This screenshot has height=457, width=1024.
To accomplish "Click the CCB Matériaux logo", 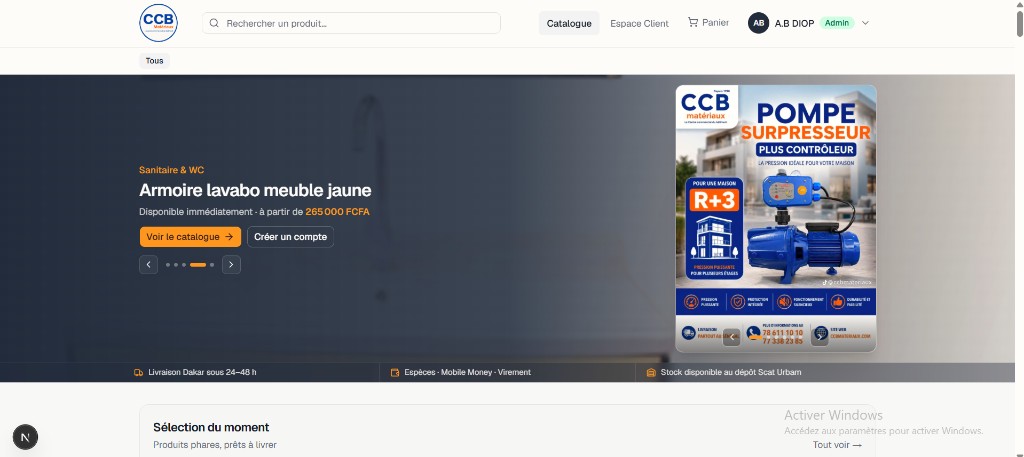I will tap(158, 23).
